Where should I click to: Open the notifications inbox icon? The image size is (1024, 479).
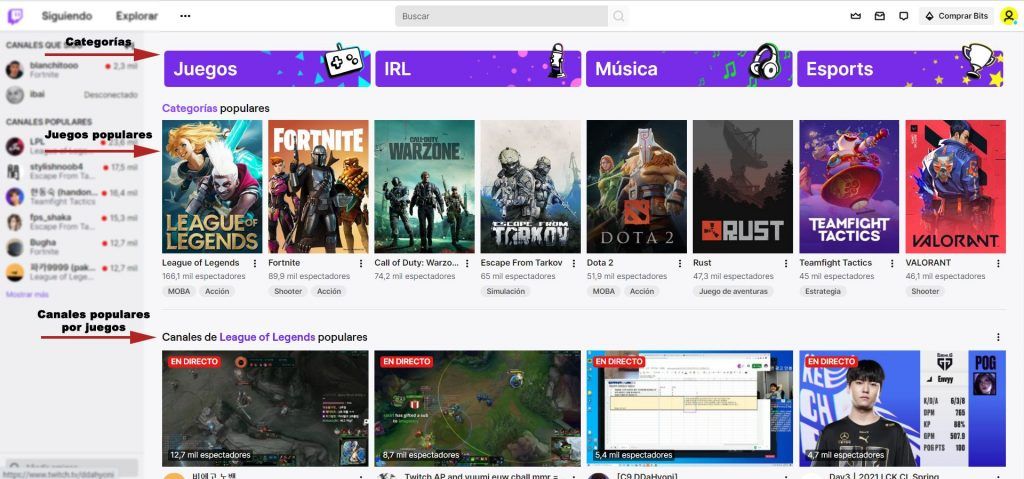pos(880,16)
